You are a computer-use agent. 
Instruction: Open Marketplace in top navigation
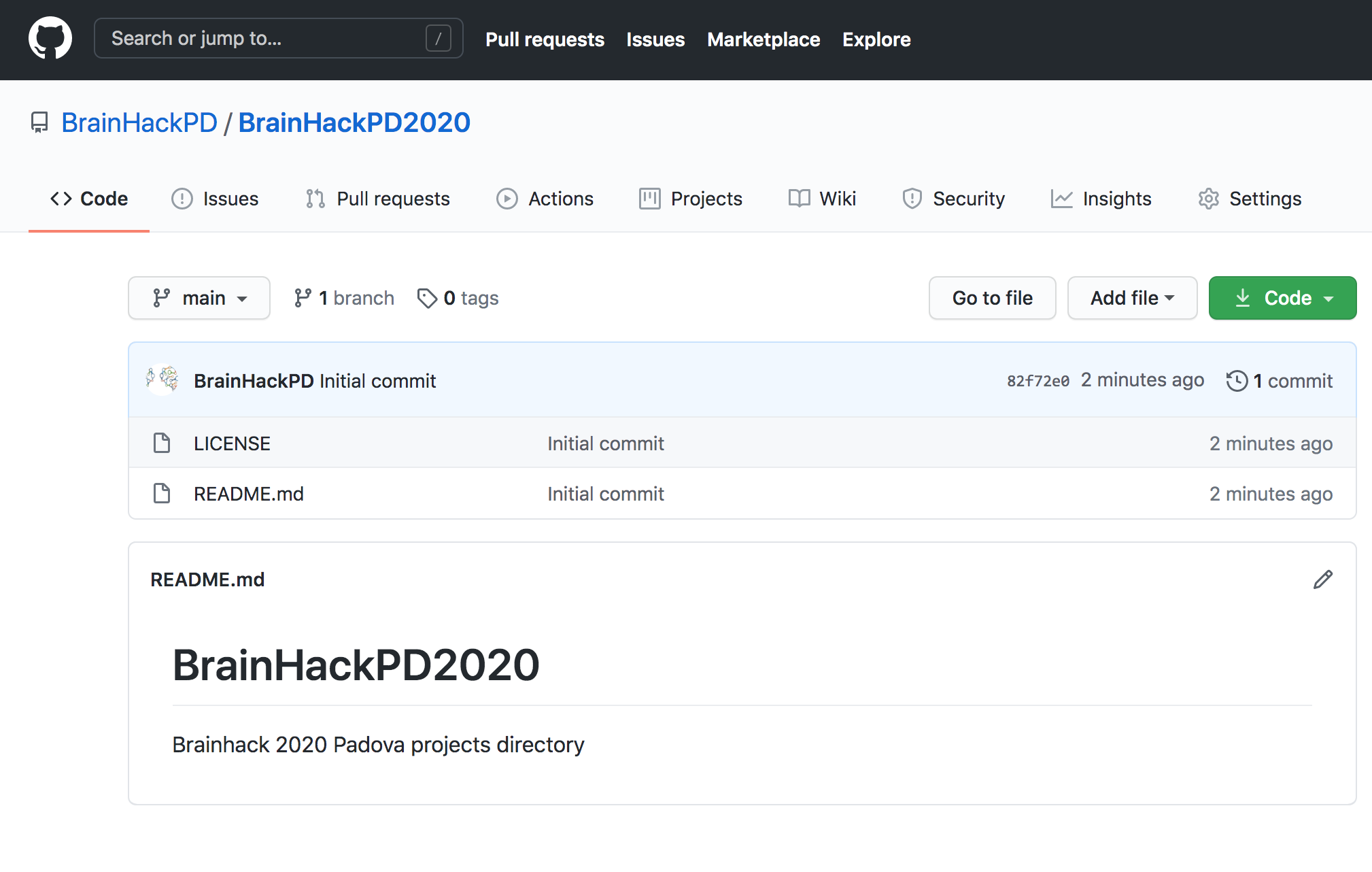[764, 39]
